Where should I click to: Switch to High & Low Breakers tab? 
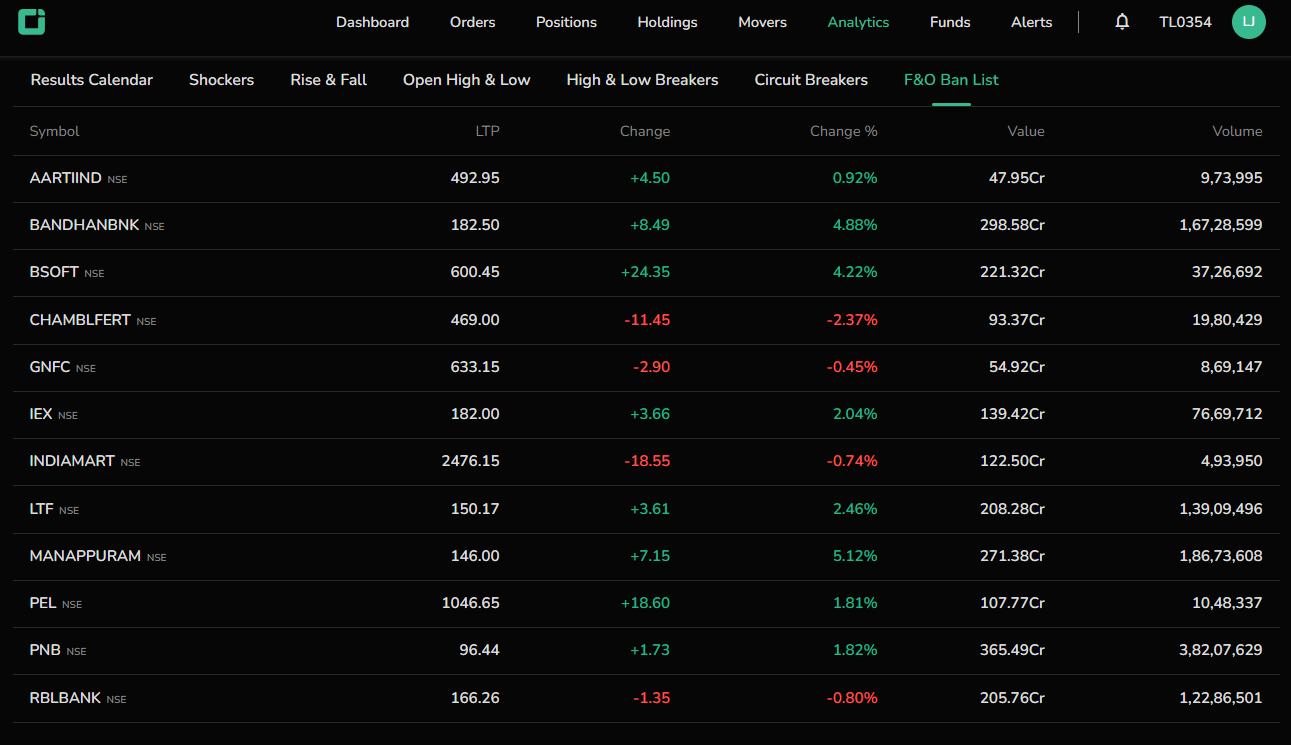[x=642, y=80]
